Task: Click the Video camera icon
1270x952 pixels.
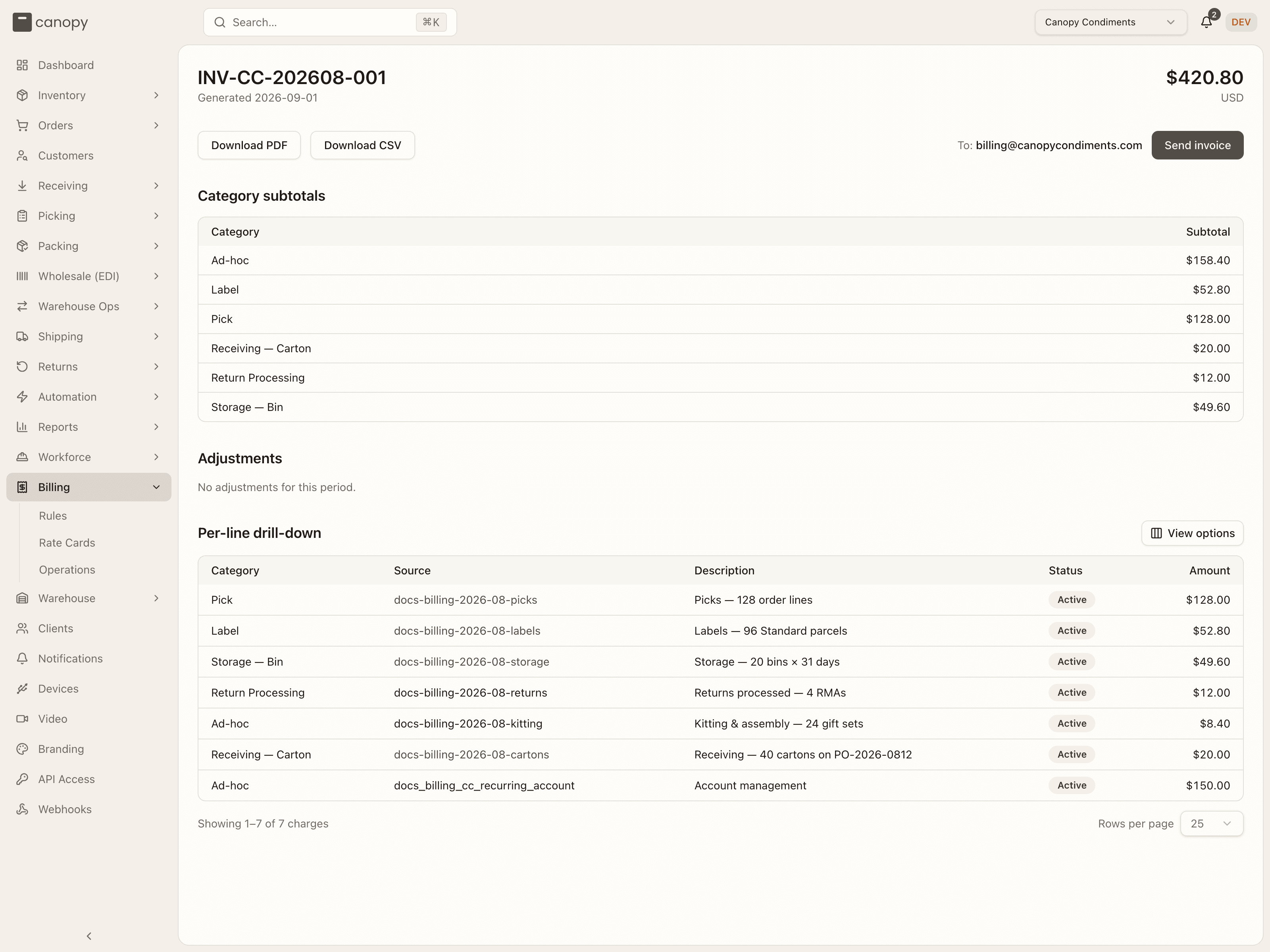Action: click(x=22, y=719)
